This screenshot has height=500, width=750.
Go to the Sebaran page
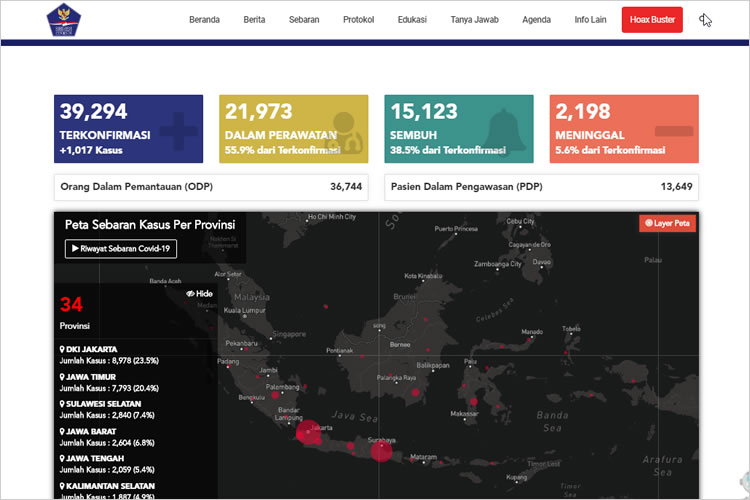[304, 20]
